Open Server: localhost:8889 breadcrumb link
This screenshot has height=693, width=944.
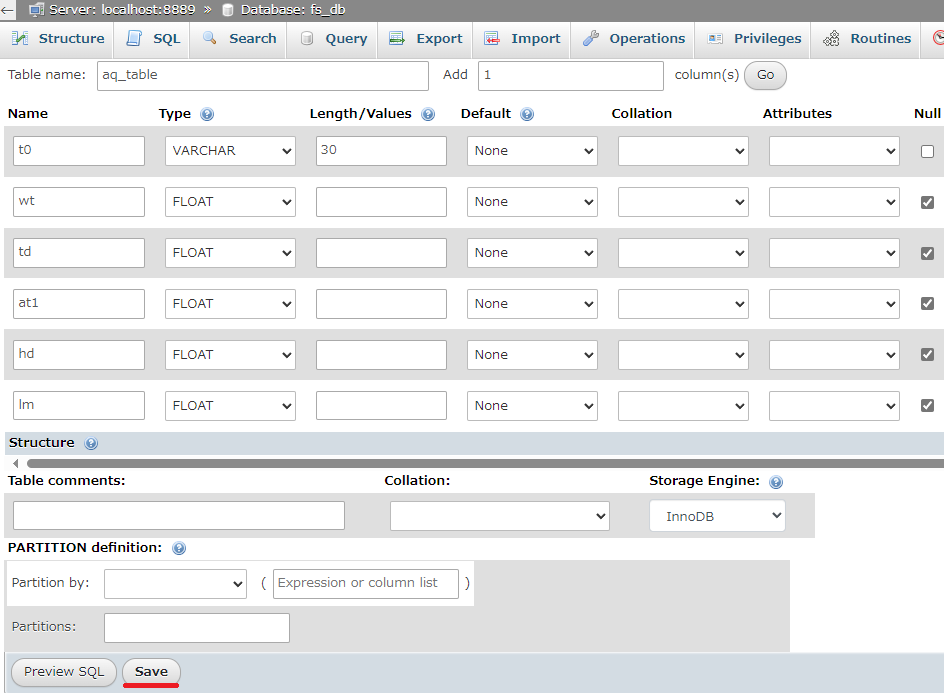pos(122,10)
